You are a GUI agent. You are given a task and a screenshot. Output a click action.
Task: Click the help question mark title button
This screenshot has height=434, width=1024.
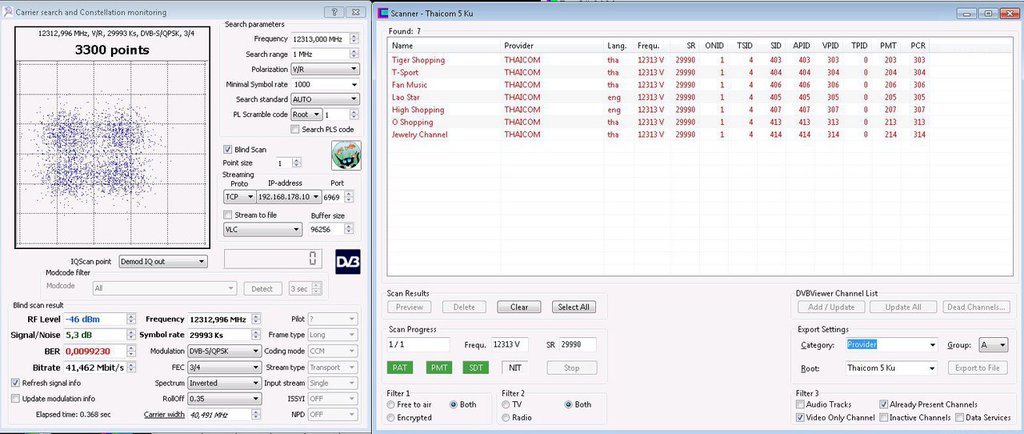tap(335, 11)
